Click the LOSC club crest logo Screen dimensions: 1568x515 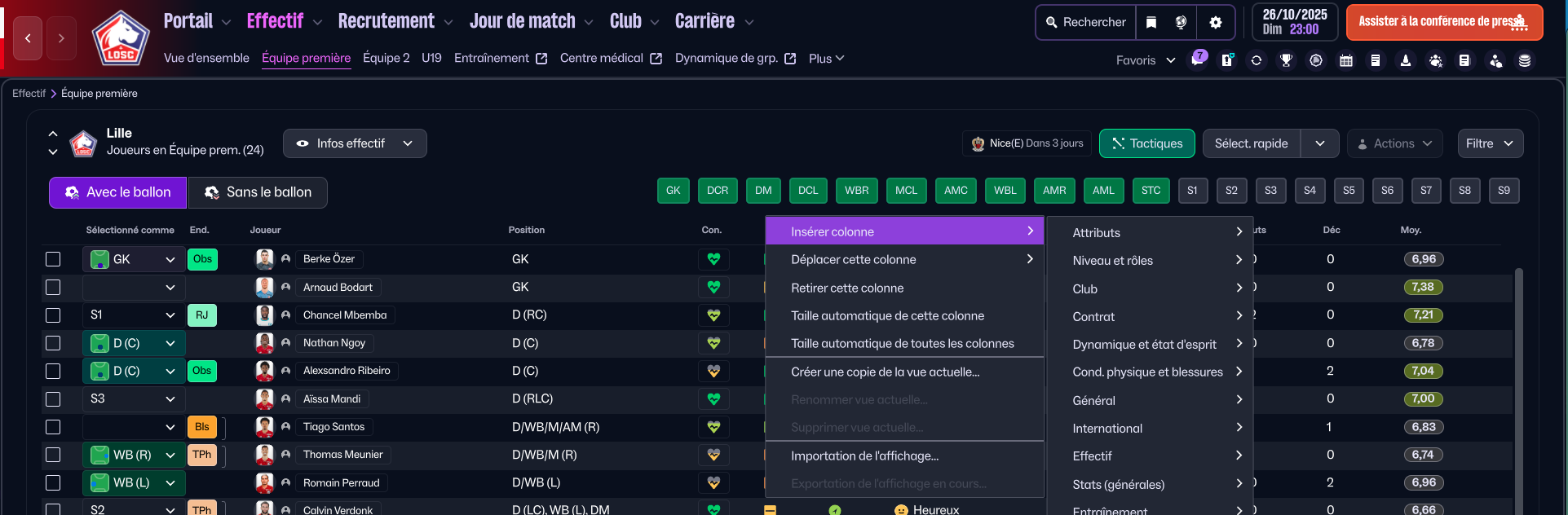pos(121,39)
